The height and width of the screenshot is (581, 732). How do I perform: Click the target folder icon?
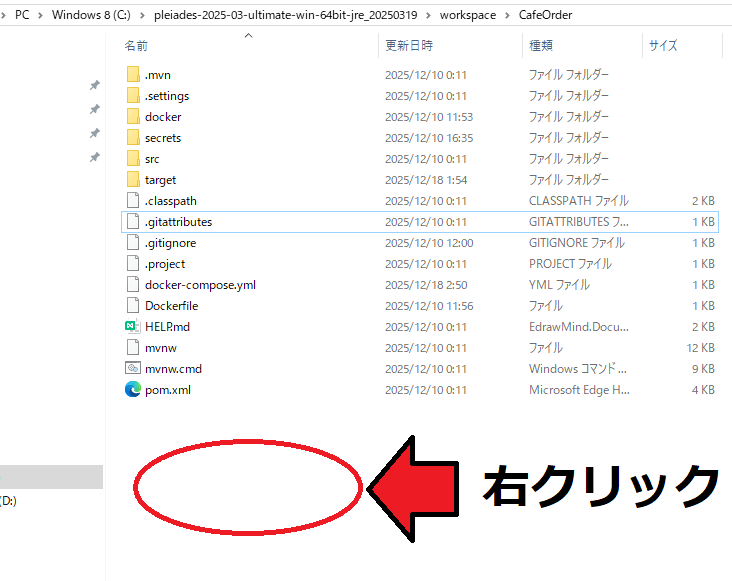[x=135, y=180]
